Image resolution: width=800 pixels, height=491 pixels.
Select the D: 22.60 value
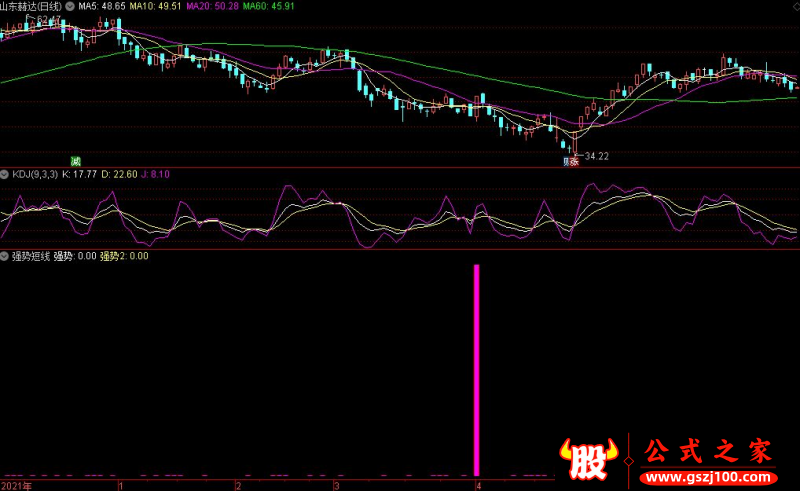pyautogui.click(x=119, y=175)
